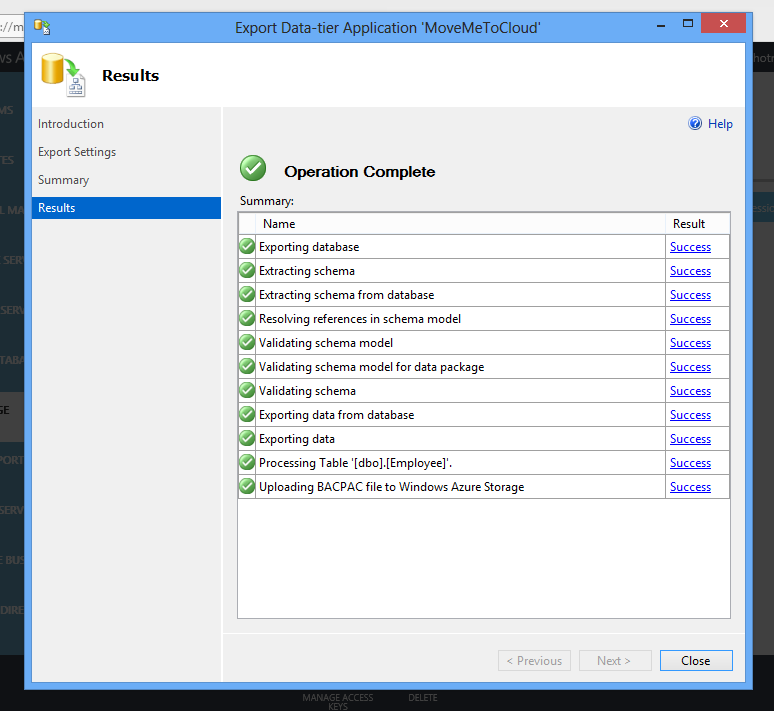Click the Result column header
The height and width of the screenshot is (711, 774).
[689, 224]
